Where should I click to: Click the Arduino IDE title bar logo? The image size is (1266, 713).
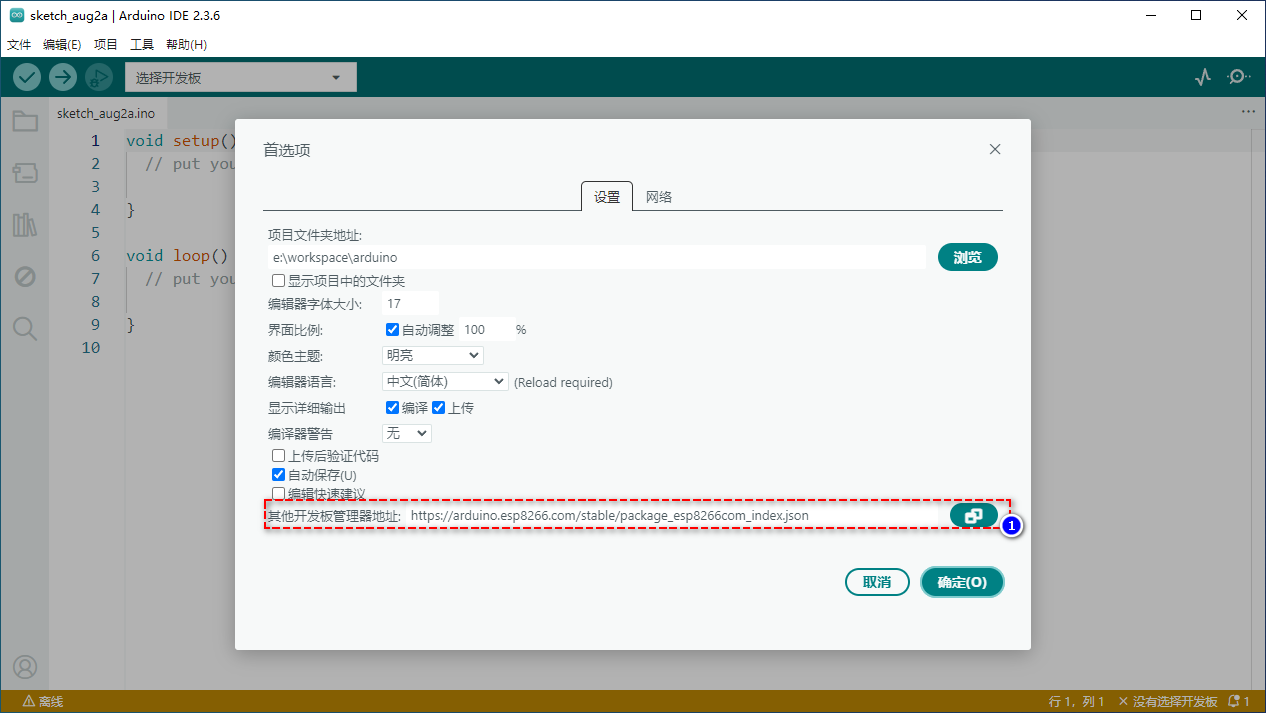point(16,16)
